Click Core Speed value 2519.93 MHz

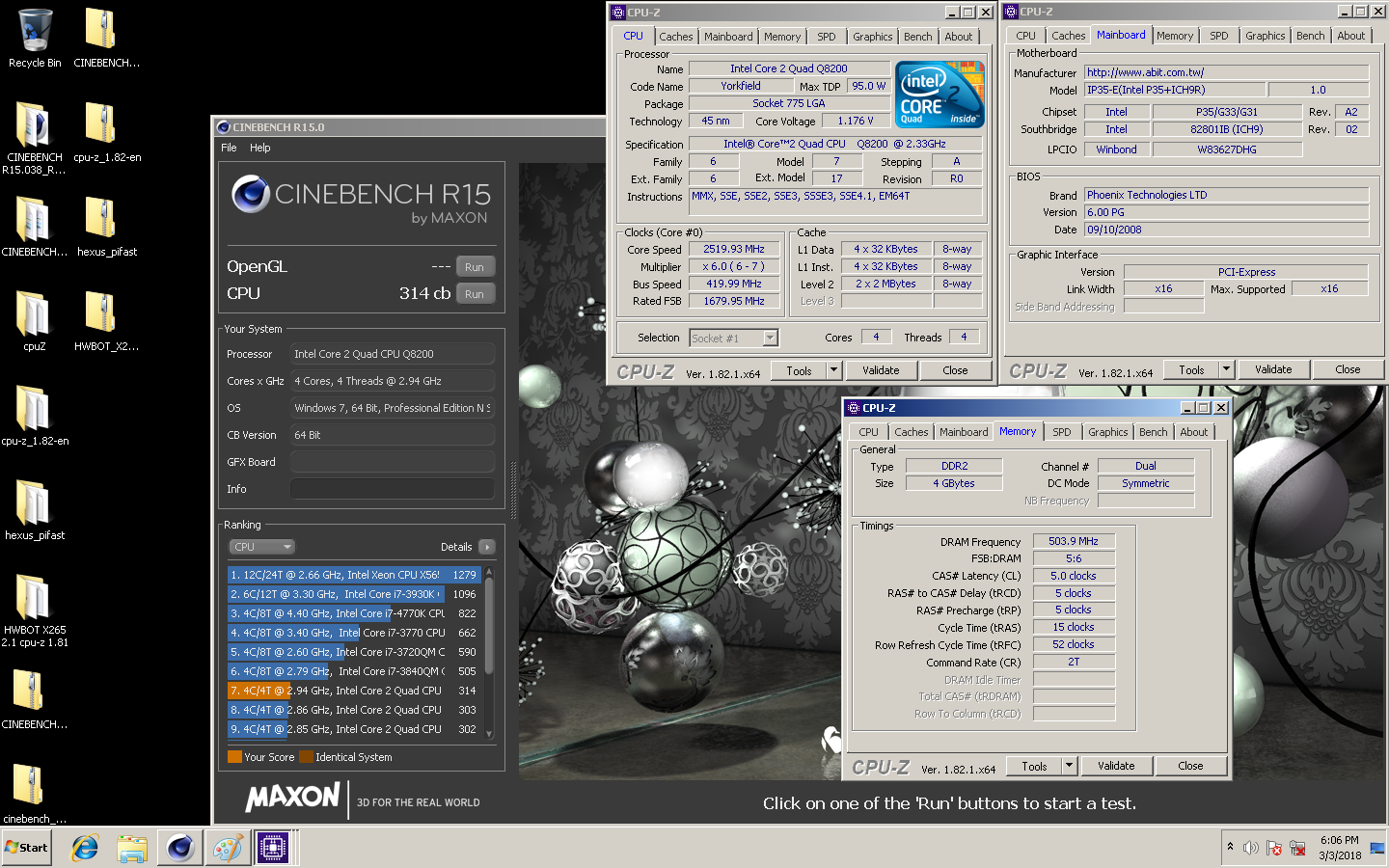(x=734, y=249)
